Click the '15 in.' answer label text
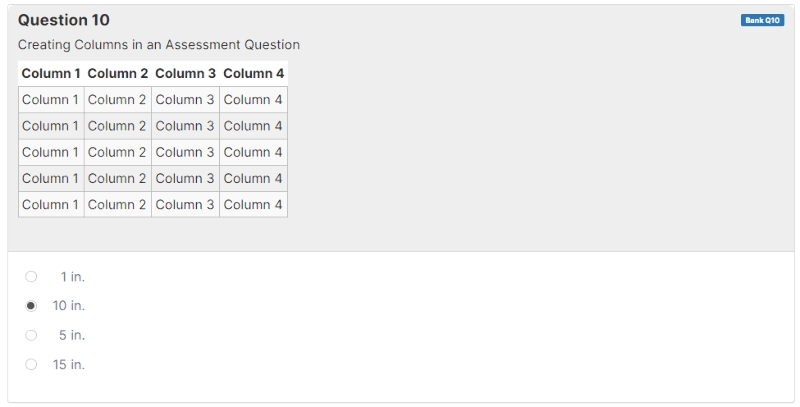Screen dimensions: 800x407 69,365
